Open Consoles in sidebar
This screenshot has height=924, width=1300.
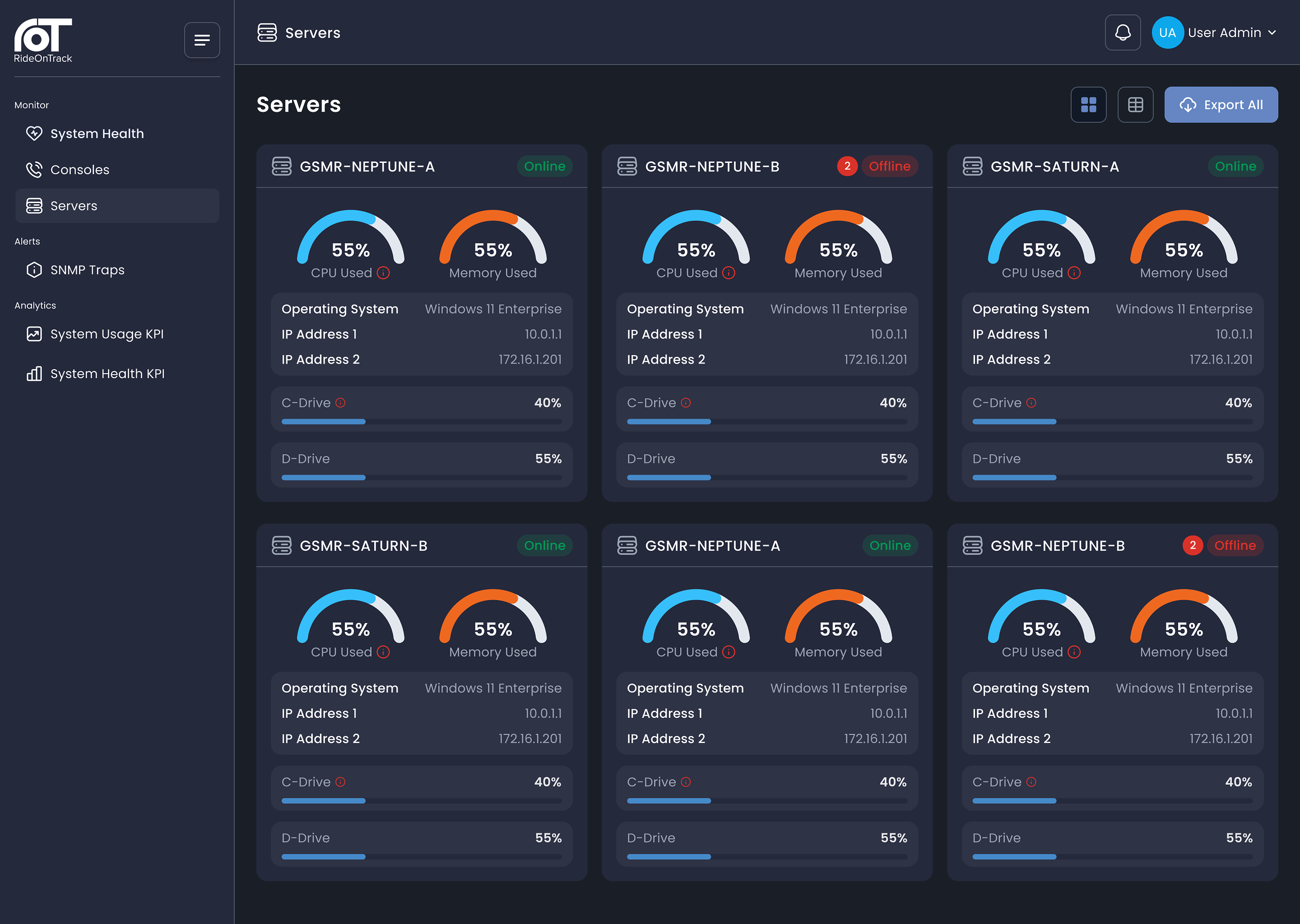coord(117,170)
